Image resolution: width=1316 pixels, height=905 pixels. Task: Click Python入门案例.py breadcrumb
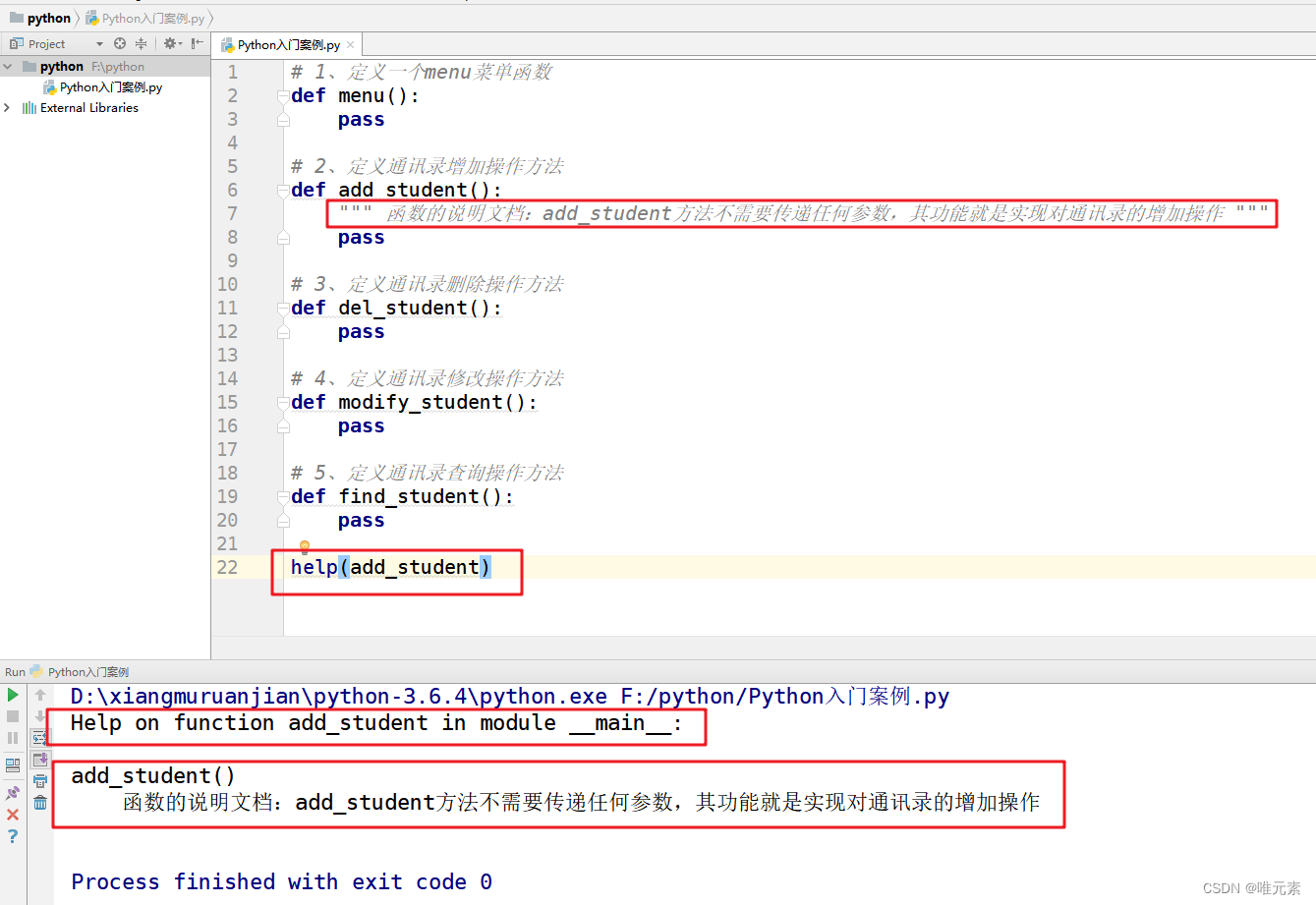[145, 18]
